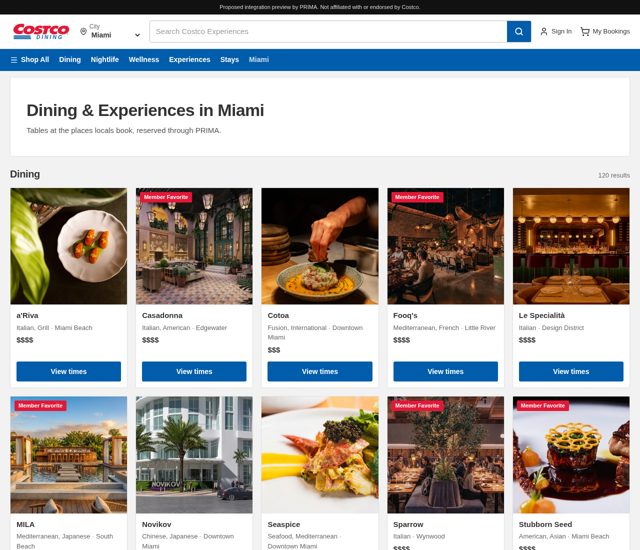Screen dimensions: 640x550
Task: Select the Miami nav item
Action: 259,60
